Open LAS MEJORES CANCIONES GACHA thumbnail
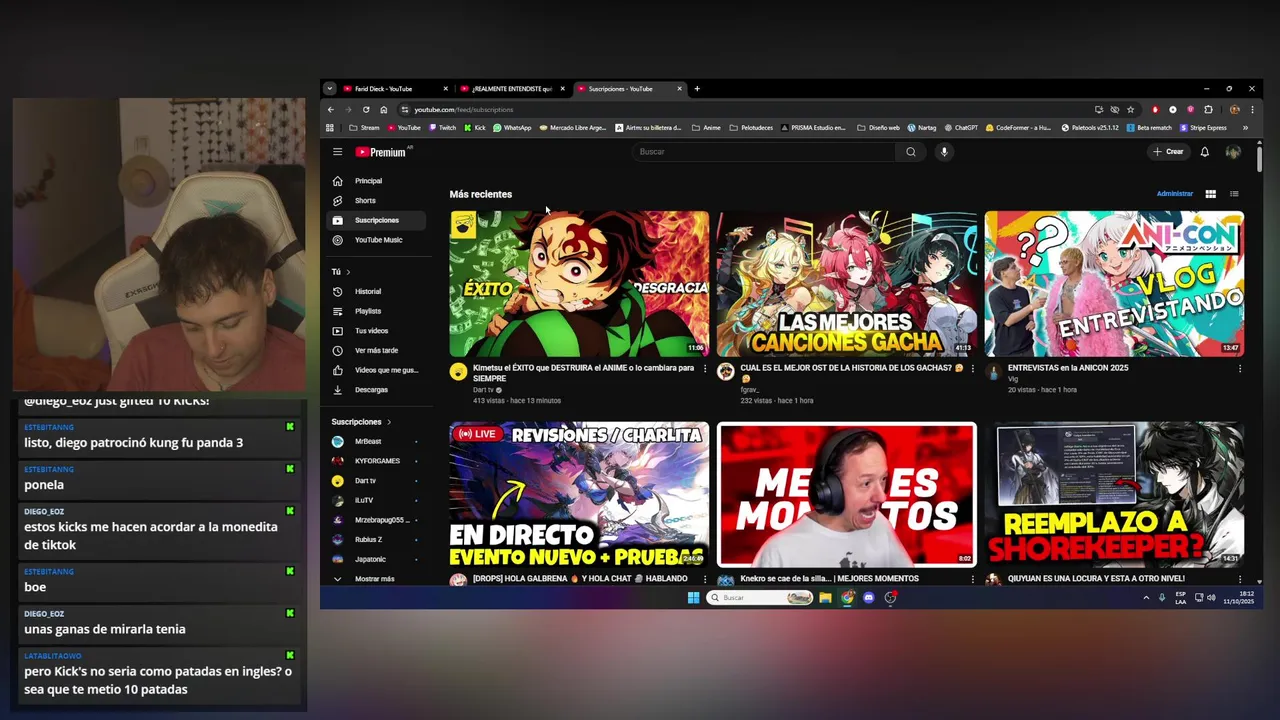 847,283
